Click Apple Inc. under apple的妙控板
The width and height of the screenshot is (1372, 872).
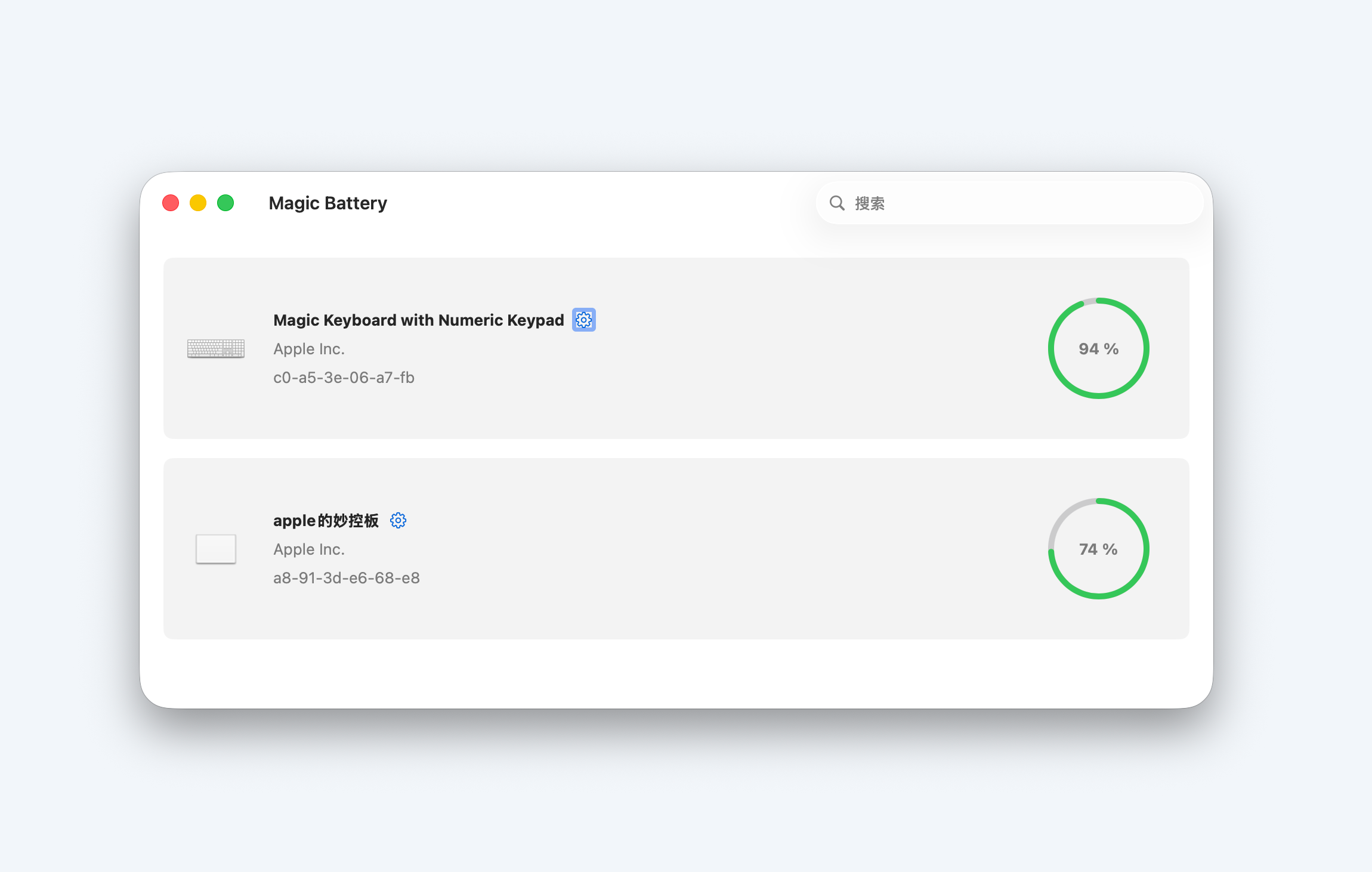[x=309, y=549]
